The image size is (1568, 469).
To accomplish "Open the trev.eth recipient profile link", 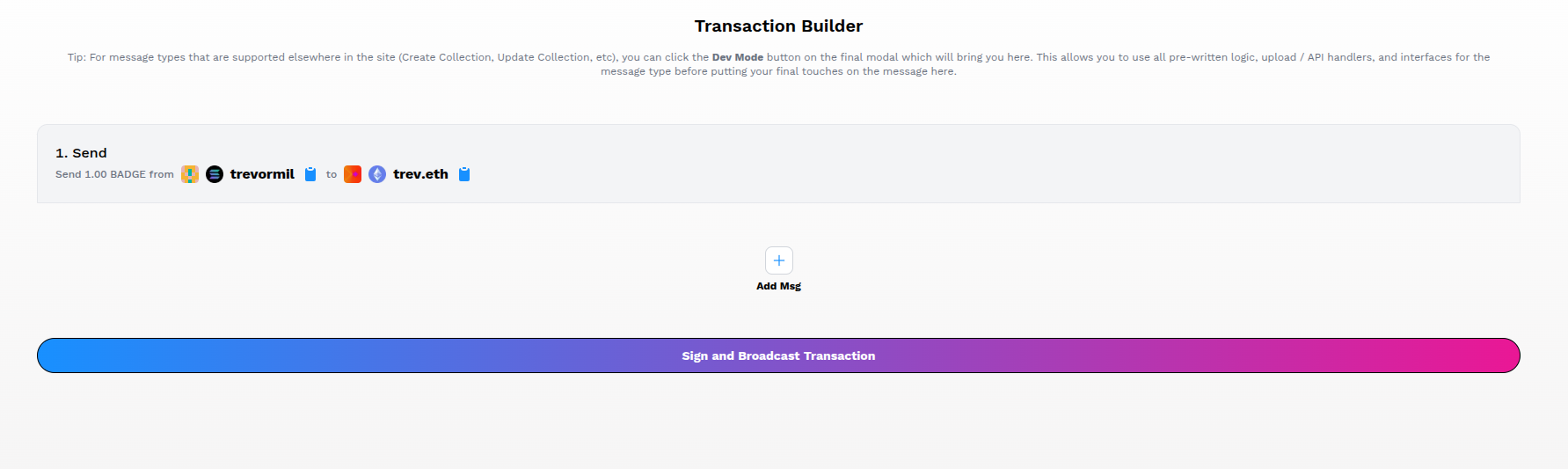I will coord(420,174).
